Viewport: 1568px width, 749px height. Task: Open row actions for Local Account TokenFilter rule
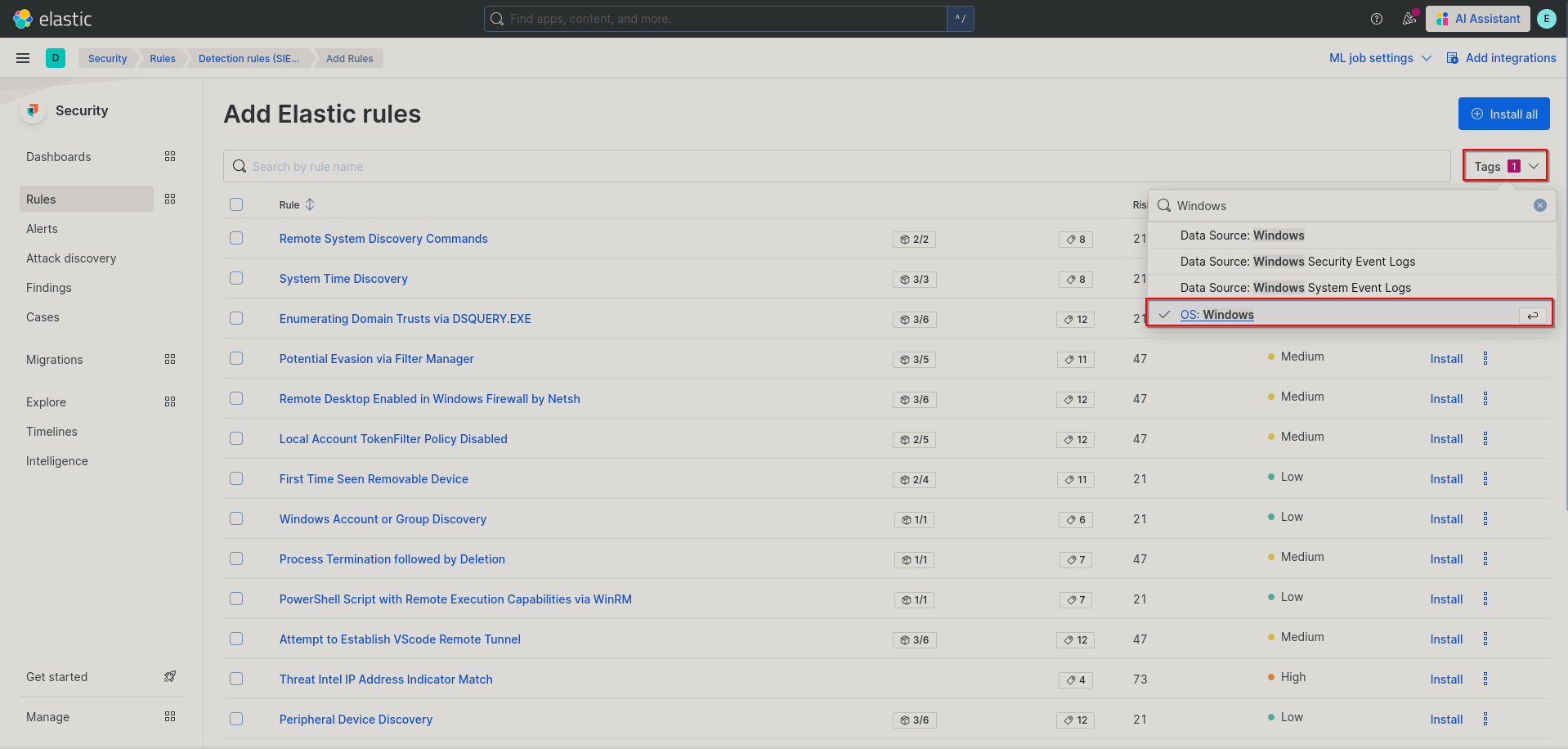1485,438
